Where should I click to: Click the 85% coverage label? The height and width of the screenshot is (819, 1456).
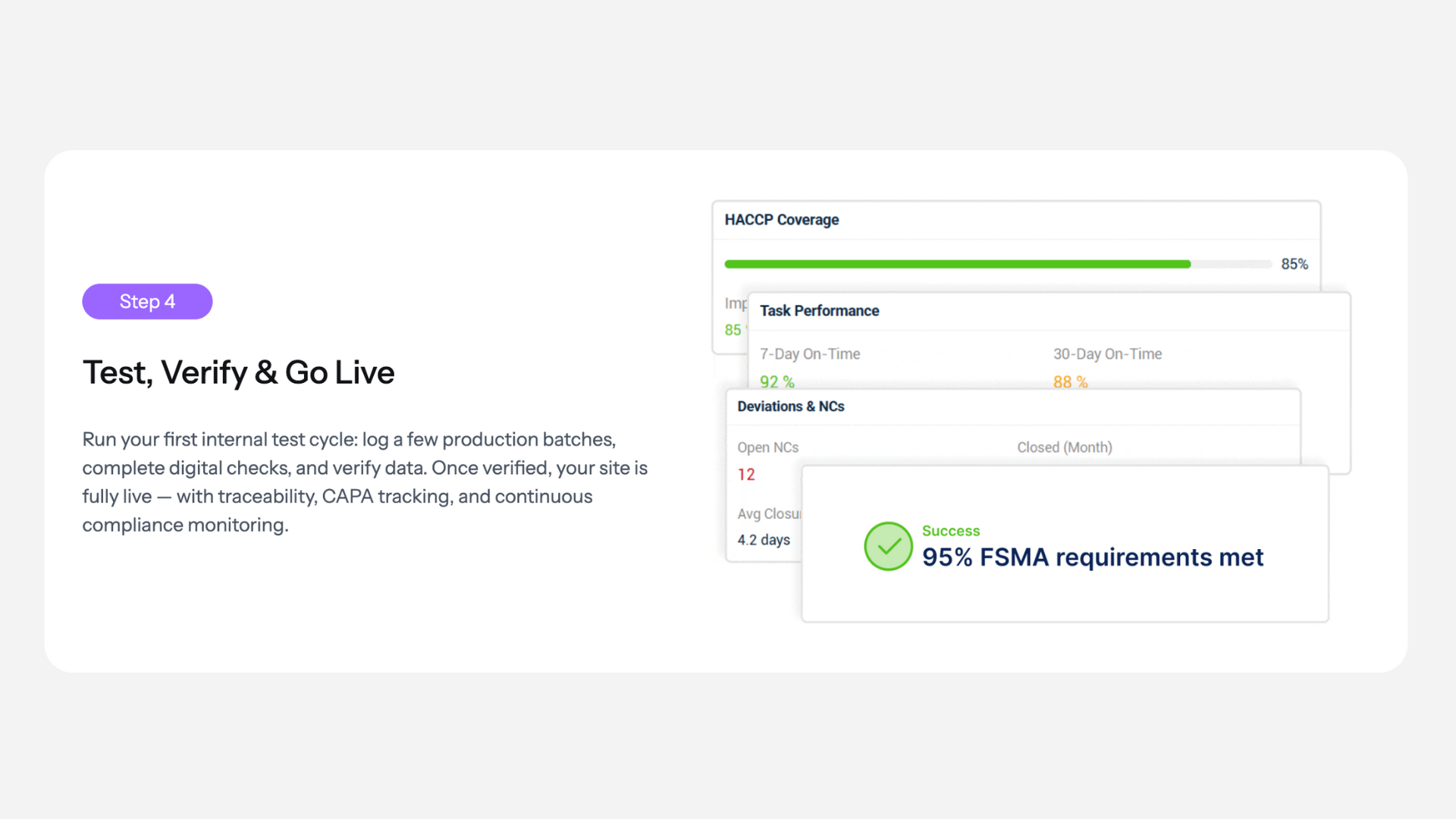[x=1294, y=264]
